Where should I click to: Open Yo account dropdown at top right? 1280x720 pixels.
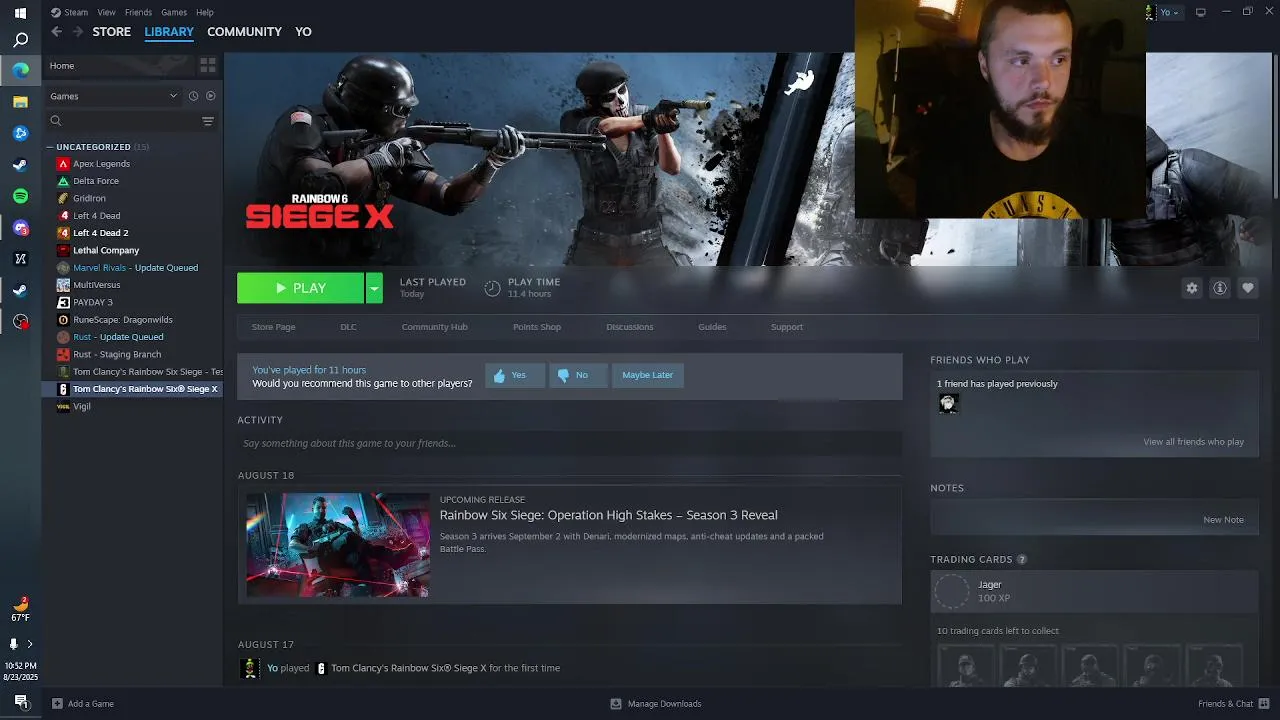pyautogui.click(x=1169, y=12)
